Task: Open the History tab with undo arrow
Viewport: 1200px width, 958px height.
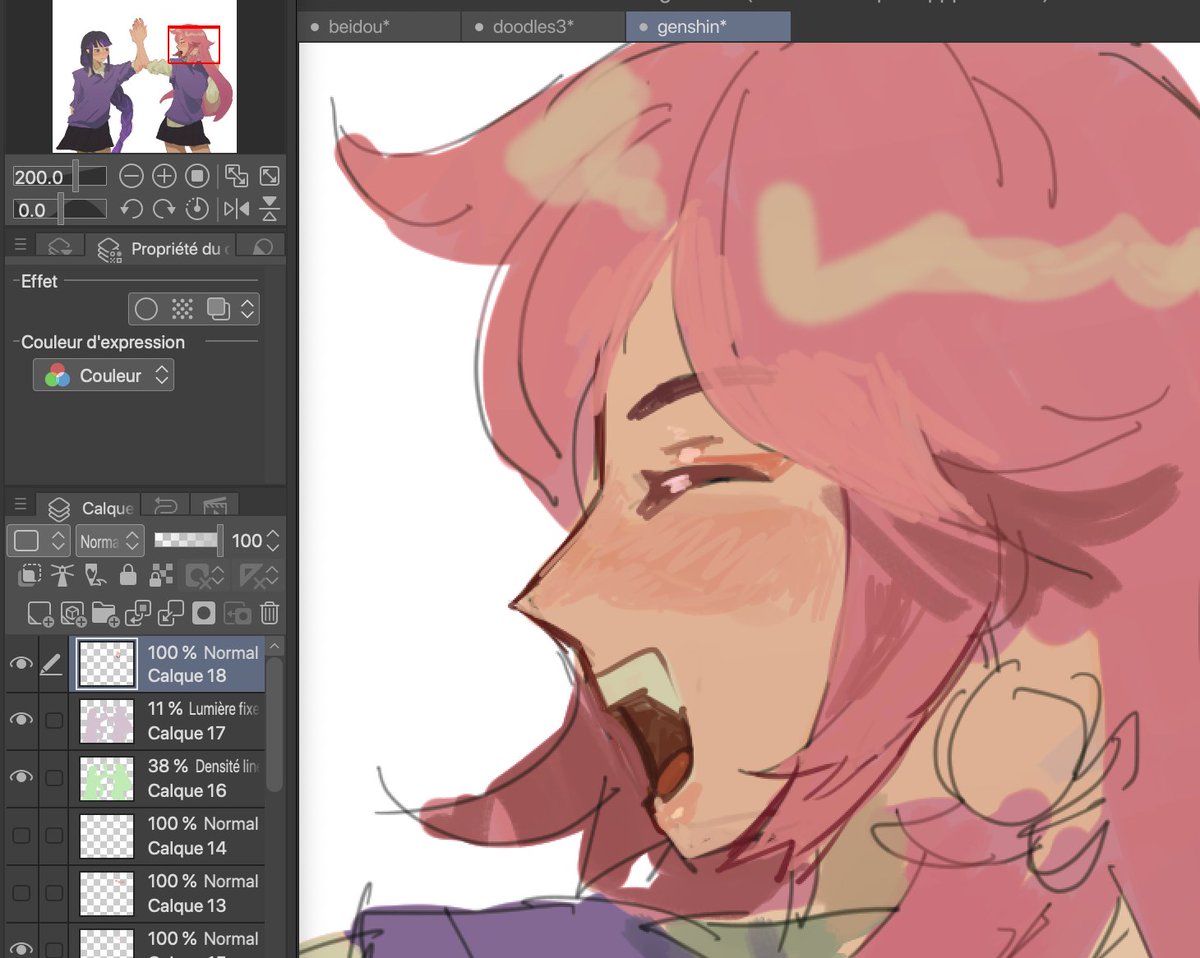Action: point(165,507)
